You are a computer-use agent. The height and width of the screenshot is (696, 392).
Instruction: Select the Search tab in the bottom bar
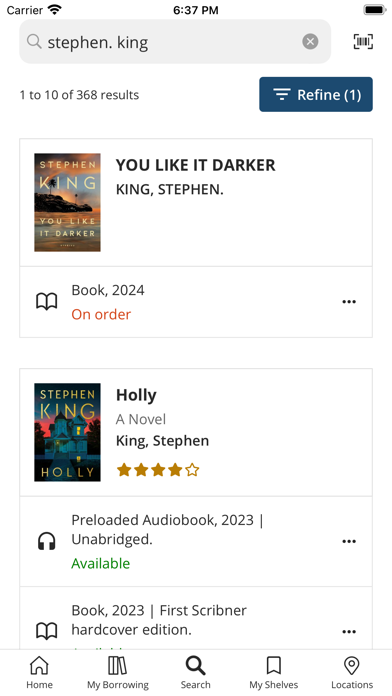click(195, 672)
